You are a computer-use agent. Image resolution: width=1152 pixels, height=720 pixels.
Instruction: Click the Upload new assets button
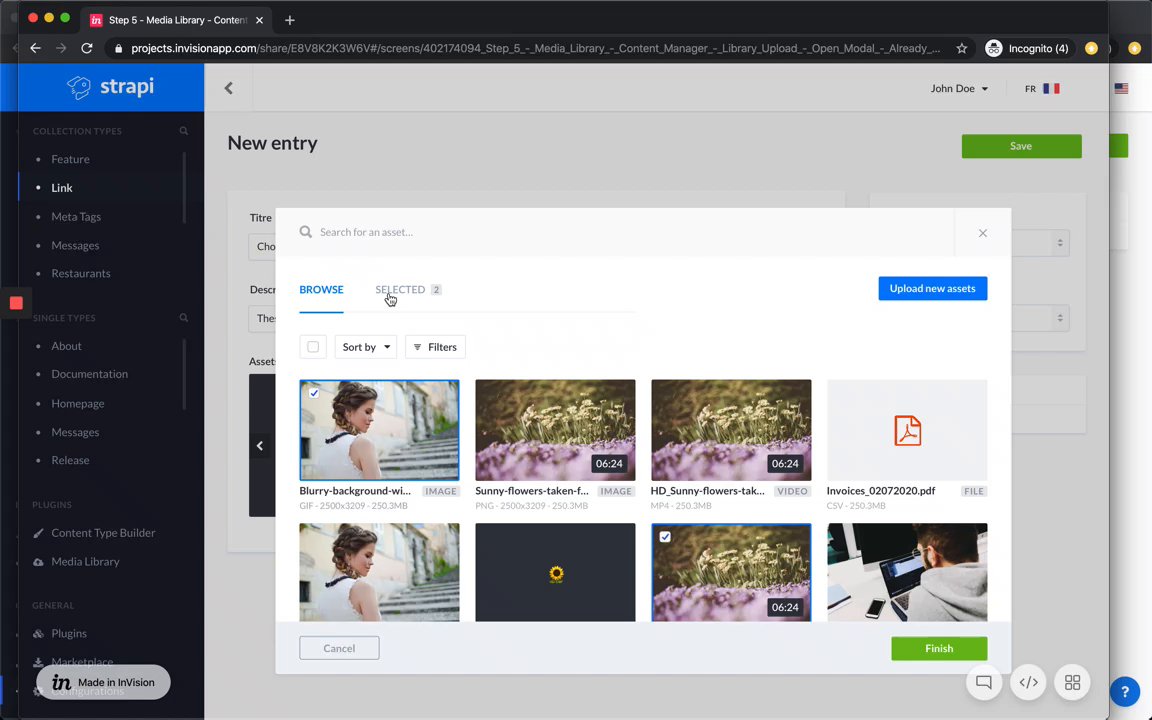933,288
